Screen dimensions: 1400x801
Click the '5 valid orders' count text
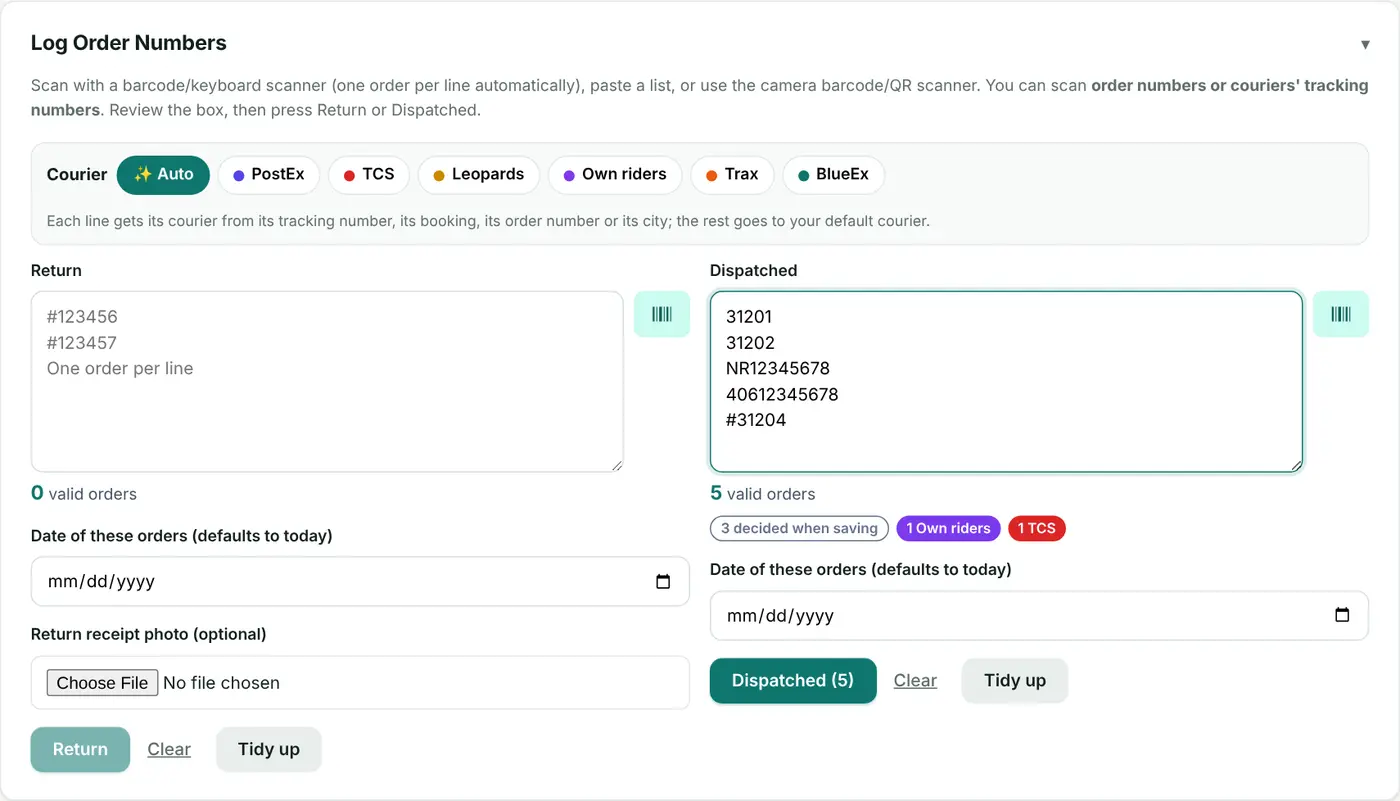762,494
